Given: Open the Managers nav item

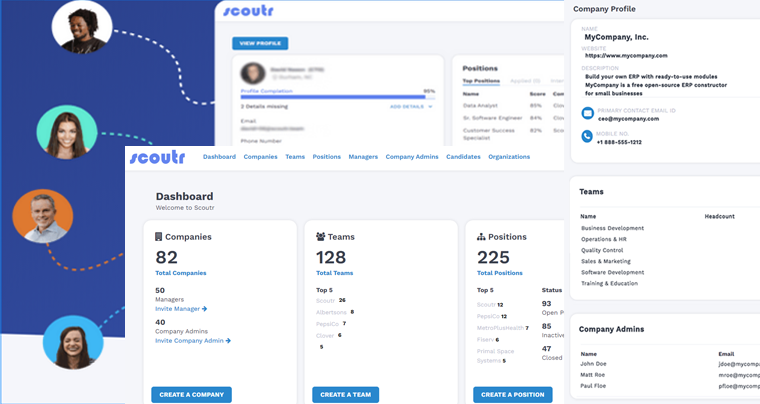Looking at the screenshot, I should (x=363, y=157).
